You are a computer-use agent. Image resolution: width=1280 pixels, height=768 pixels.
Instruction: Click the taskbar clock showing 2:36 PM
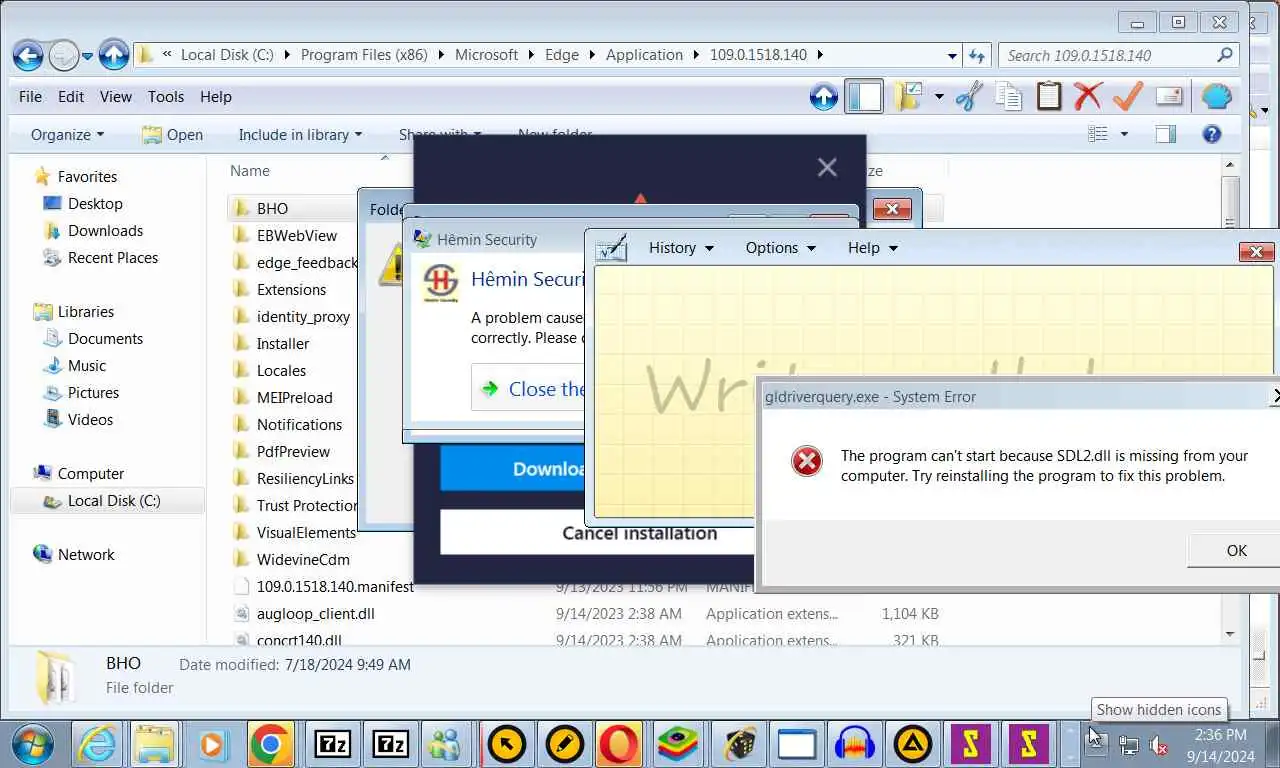(1220, 745)
